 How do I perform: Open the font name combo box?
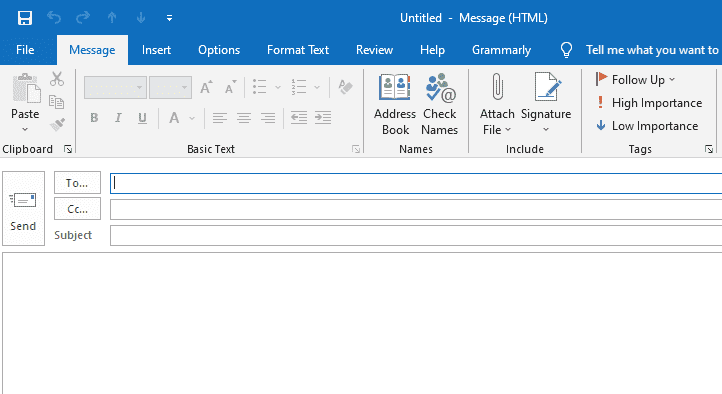tap(115, 87)
